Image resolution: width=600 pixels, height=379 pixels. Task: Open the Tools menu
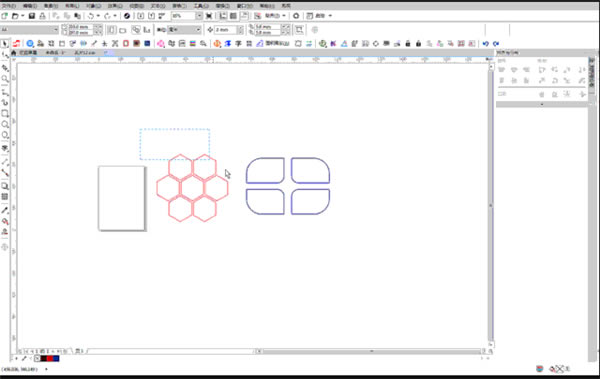201,6
